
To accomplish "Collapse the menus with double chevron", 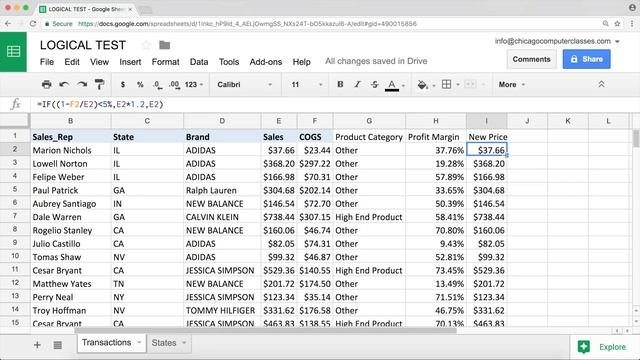I will pos(601,84).
